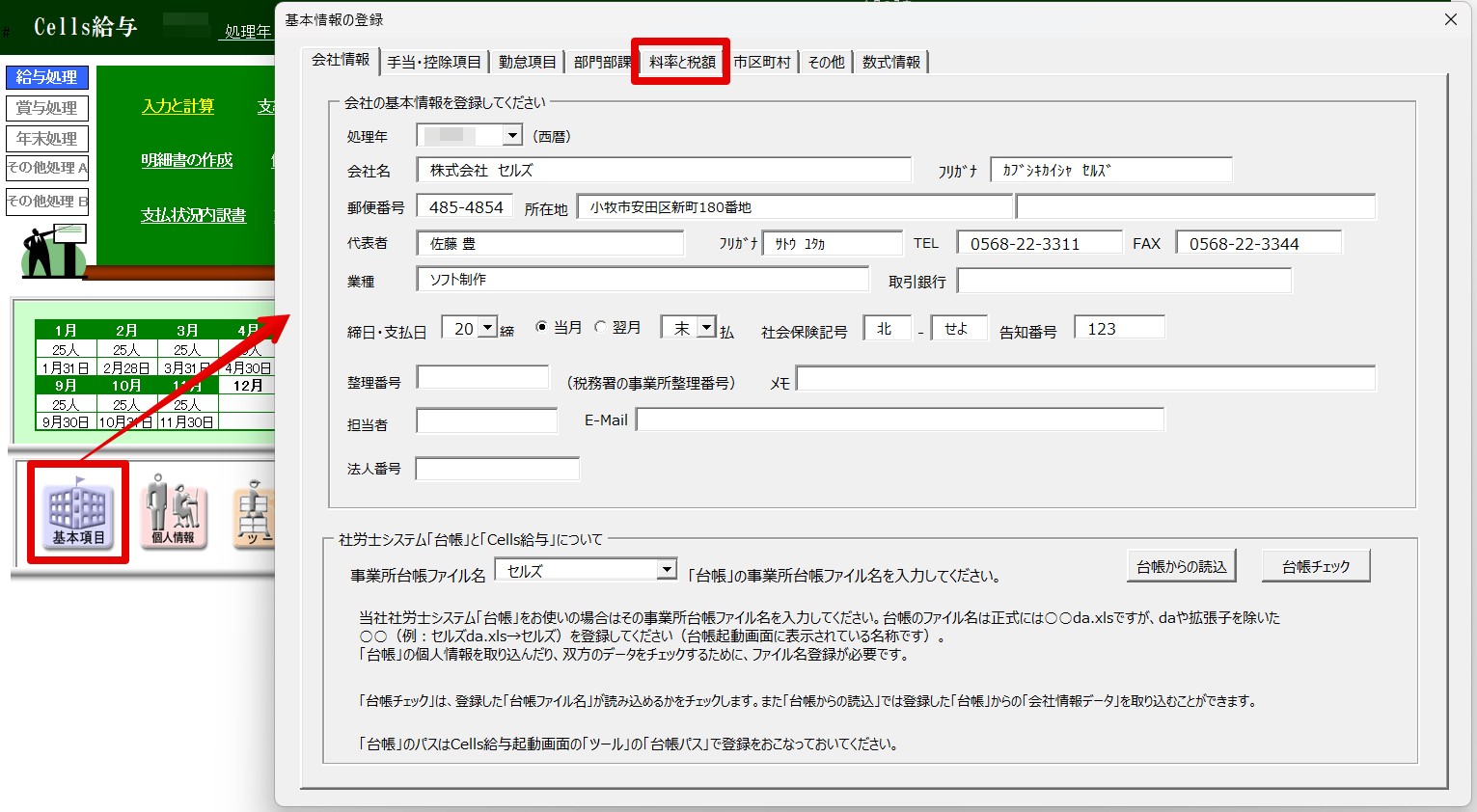Select the その他 tab
1477x812 pixels.
tap(826, 62)
